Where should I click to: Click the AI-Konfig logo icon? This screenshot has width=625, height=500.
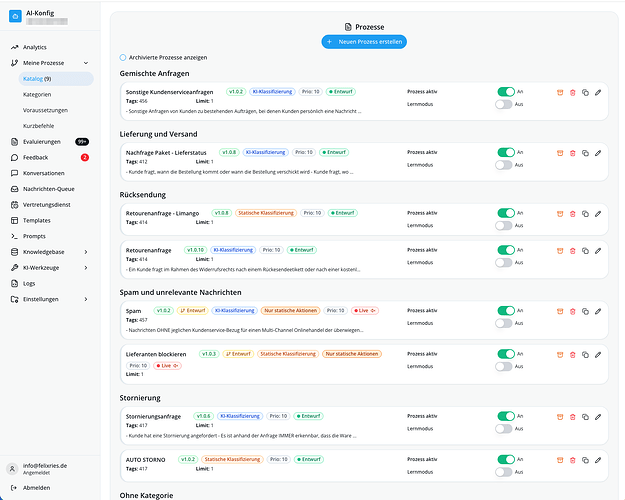[15, 16]
